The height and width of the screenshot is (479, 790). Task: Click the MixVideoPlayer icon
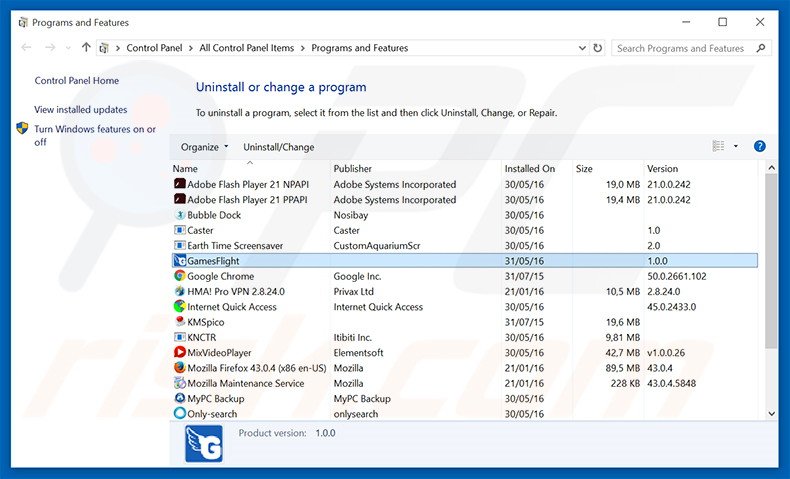(179, 352)
